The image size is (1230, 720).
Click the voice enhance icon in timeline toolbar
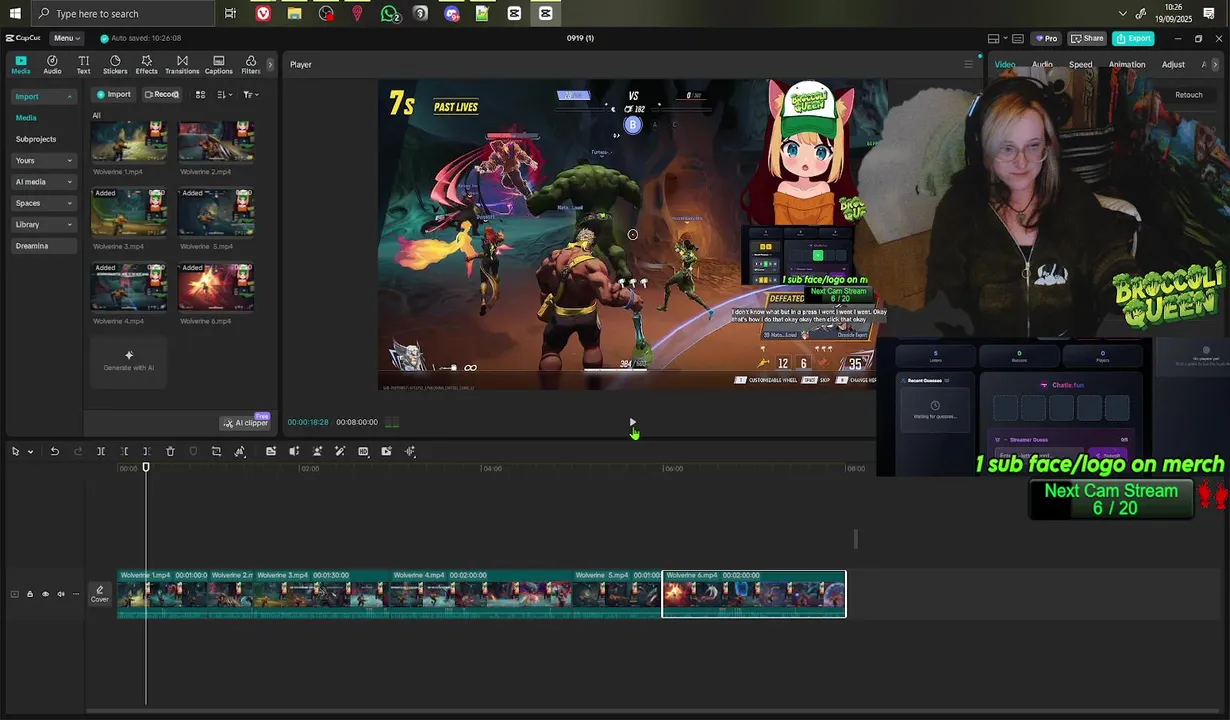(x=294, y=451)
